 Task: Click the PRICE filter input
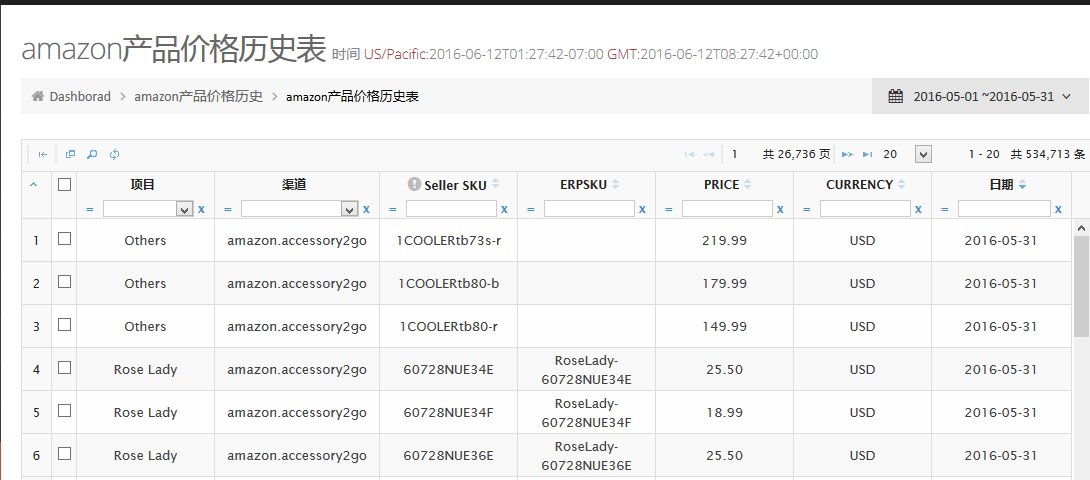pos(727,209)
